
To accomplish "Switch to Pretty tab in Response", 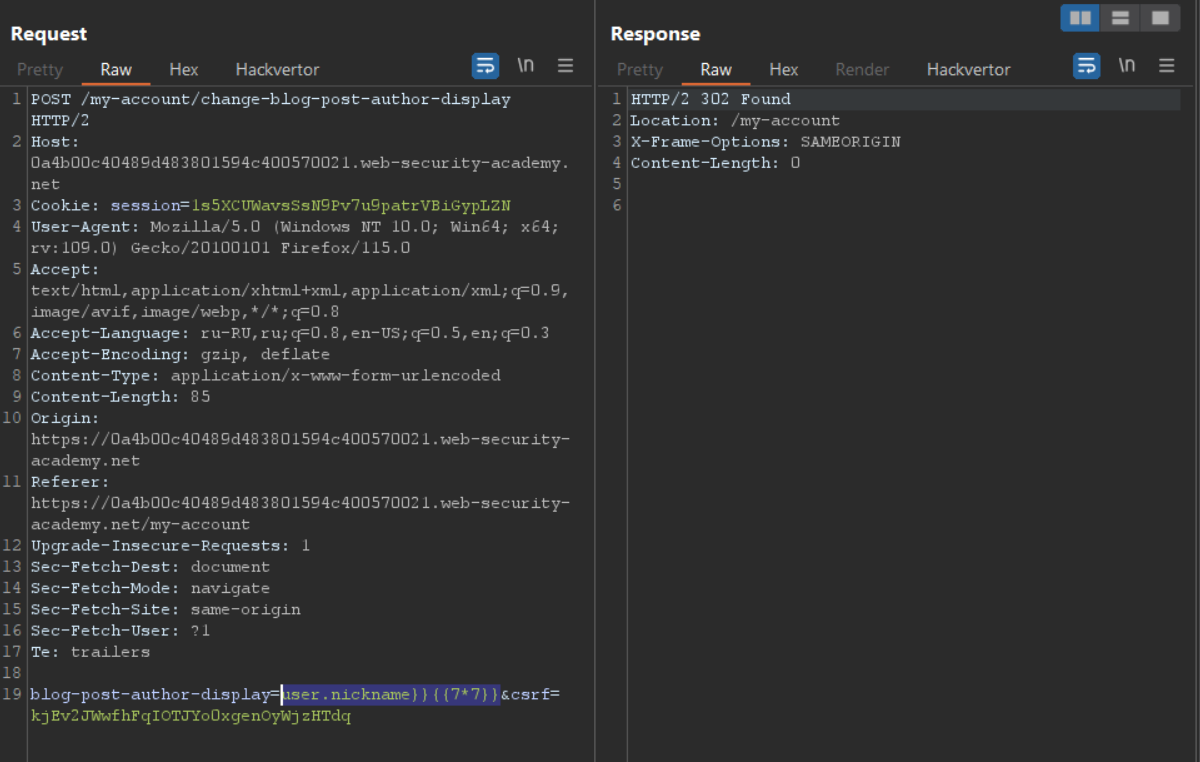I will pos(640,69).
